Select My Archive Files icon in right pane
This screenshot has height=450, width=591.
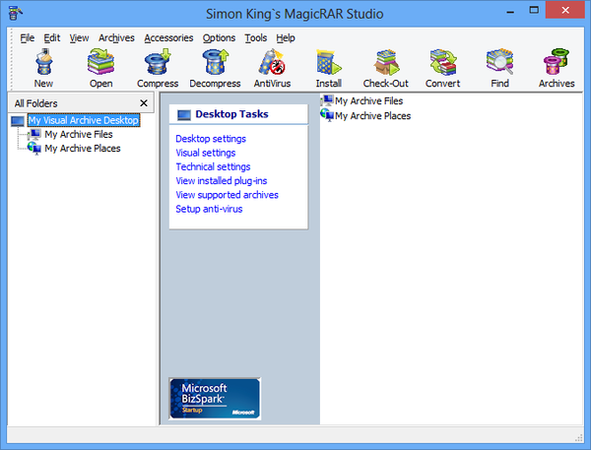click(327, 101)
